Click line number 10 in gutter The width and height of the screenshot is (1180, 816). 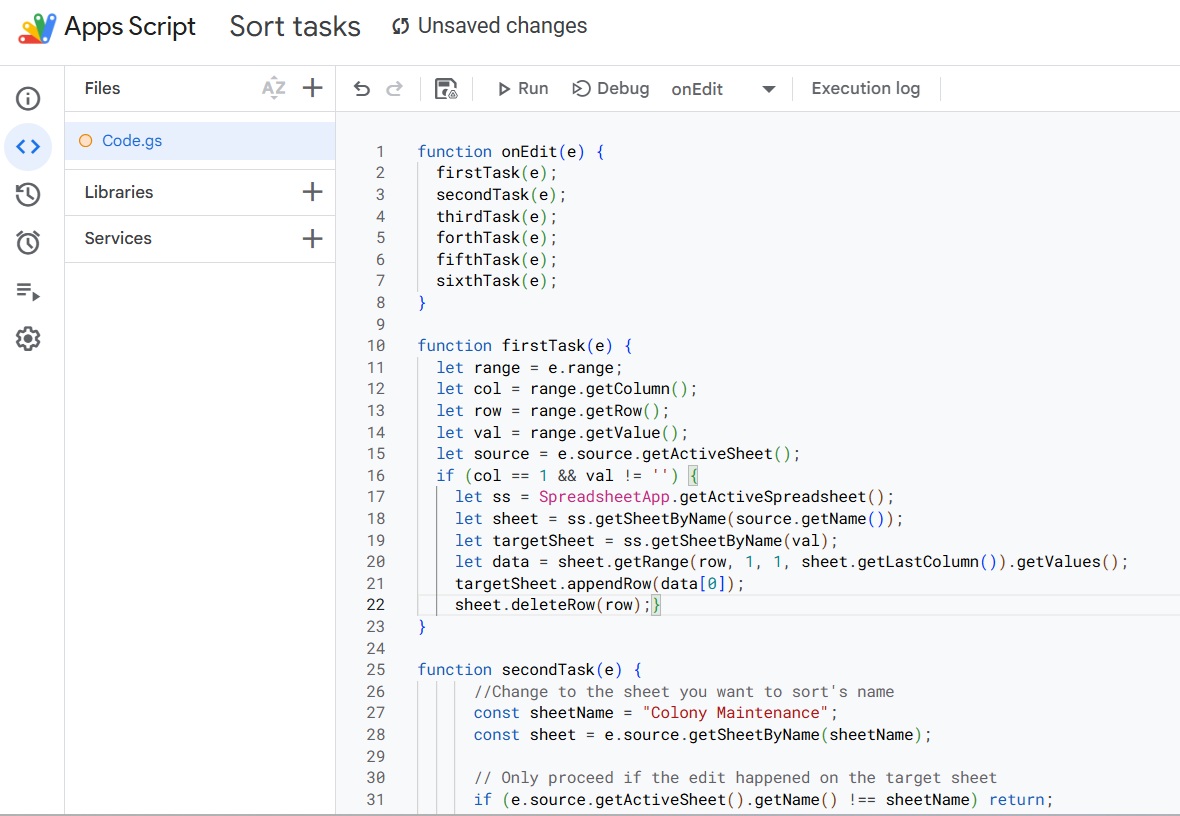[x=376, y=346]
